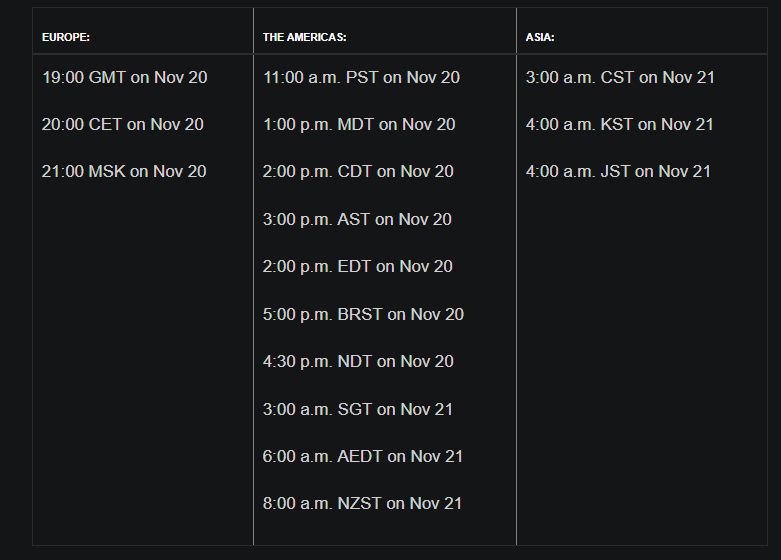Select the 21:00 MSK on Nov 20 entry
This screenshot has height=560, width=781.
pyautogui.click(x=124, y=171)
